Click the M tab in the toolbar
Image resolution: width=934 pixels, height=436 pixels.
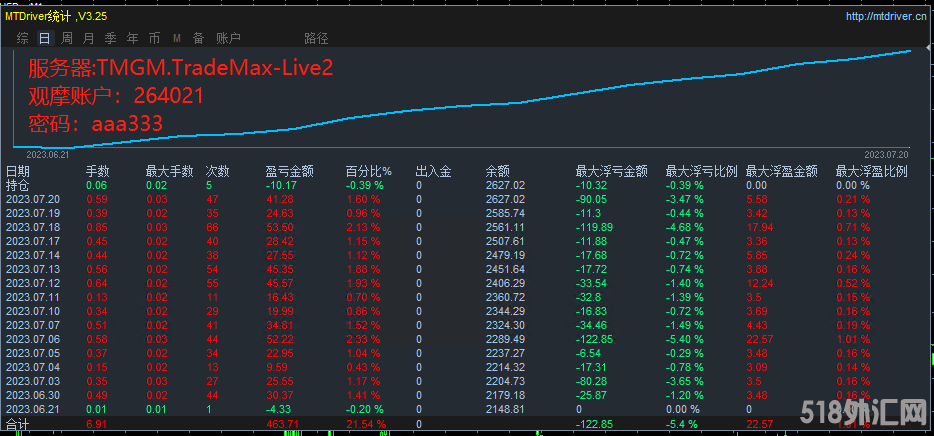tap(177, 39)
